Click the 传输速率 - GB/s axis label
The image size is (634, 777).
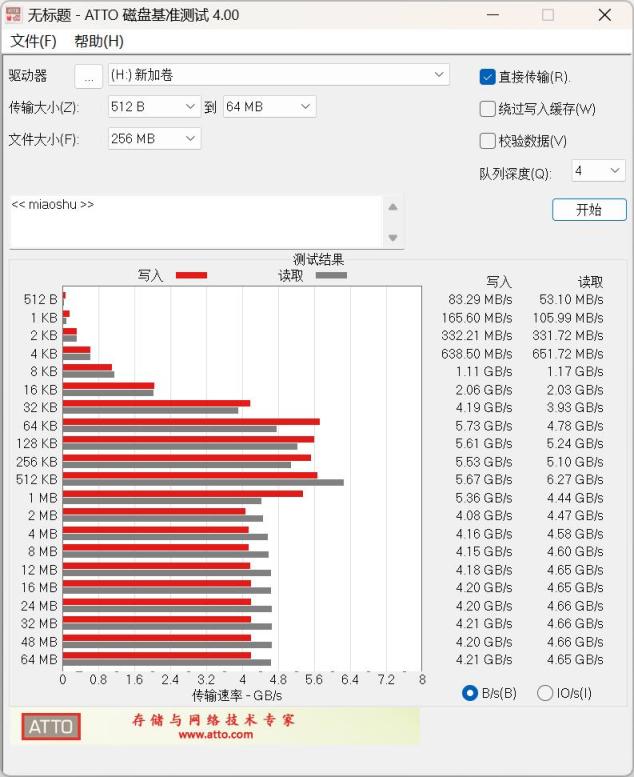pos(237,696)
